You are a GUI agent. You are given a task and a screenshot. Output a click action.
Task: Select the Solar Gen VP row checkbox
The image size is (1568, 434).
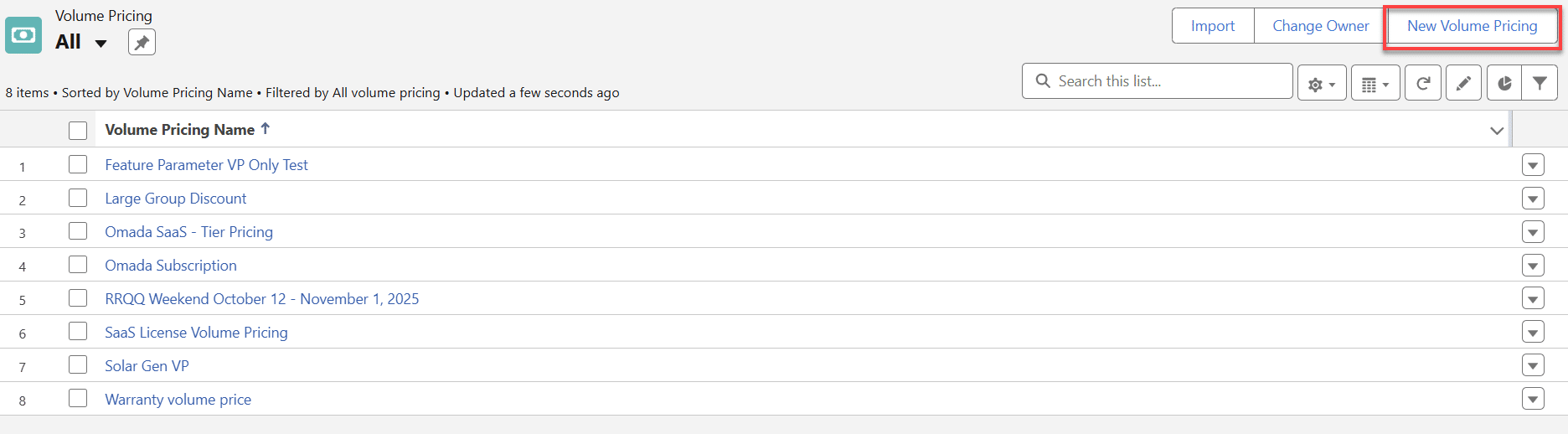[x=78, y=365]
